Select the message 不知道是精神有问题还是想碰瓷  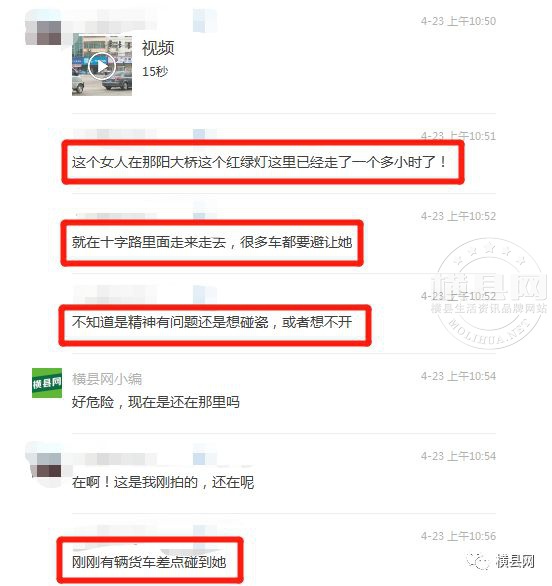pyautogui.click(x=212, y=322)
